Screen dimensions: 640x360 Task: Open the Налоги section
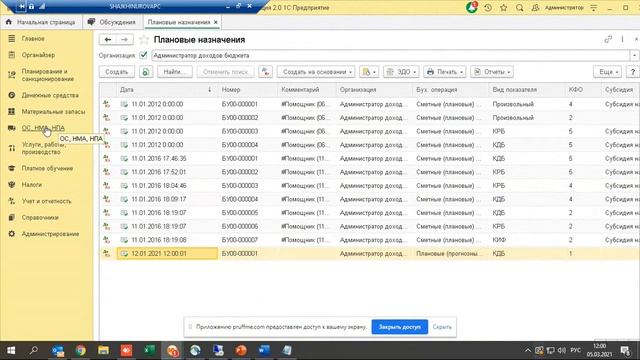point(31,184)
